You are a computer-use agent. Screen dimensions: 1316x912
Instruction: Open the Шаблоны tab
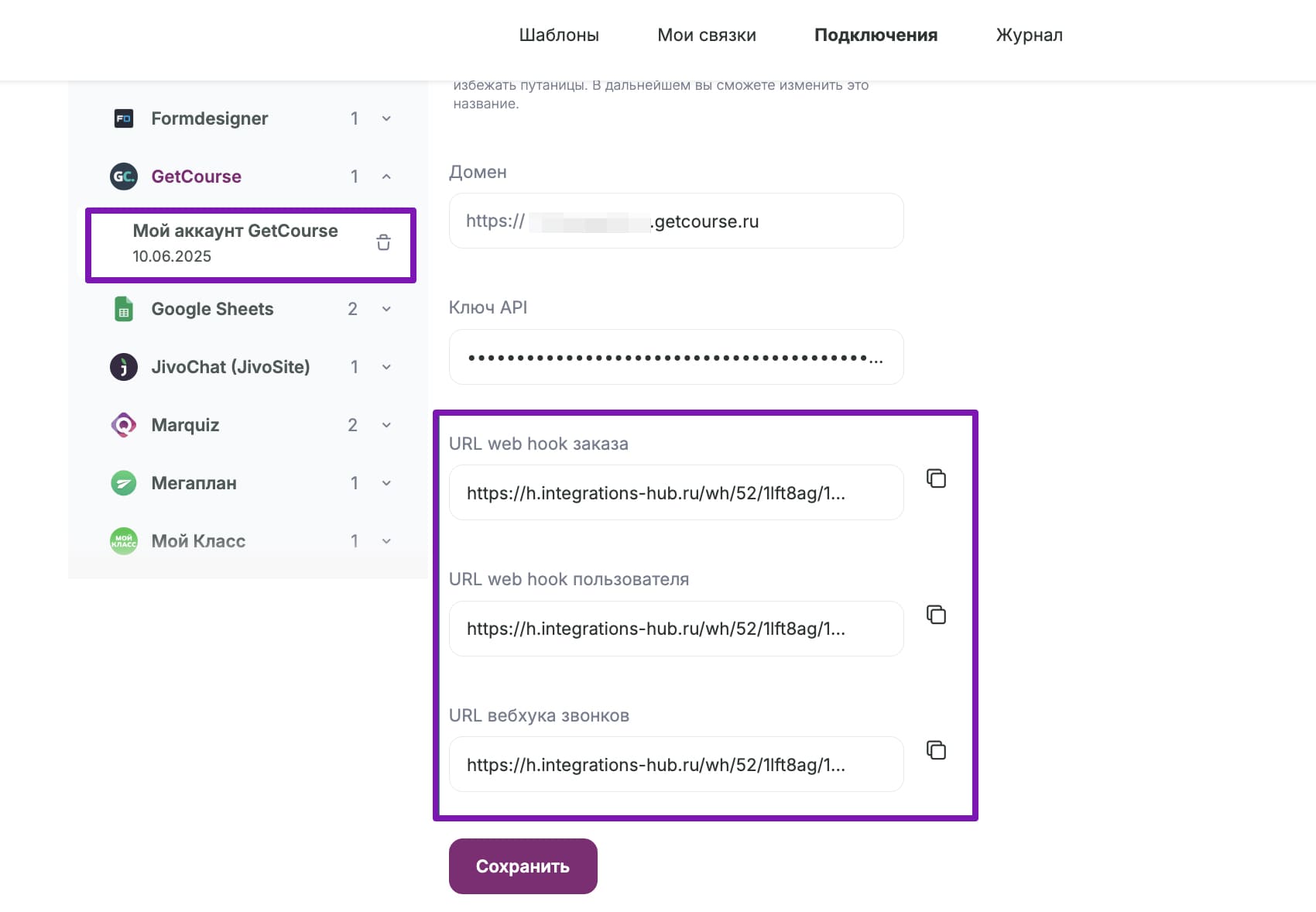tap(559, 35)
